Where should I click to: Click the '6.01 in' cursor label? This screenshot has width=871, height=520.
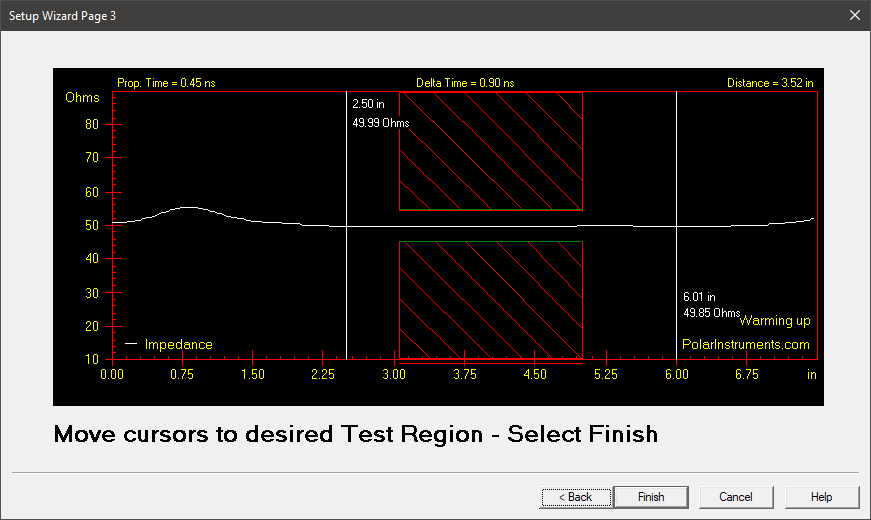point(699,297)
